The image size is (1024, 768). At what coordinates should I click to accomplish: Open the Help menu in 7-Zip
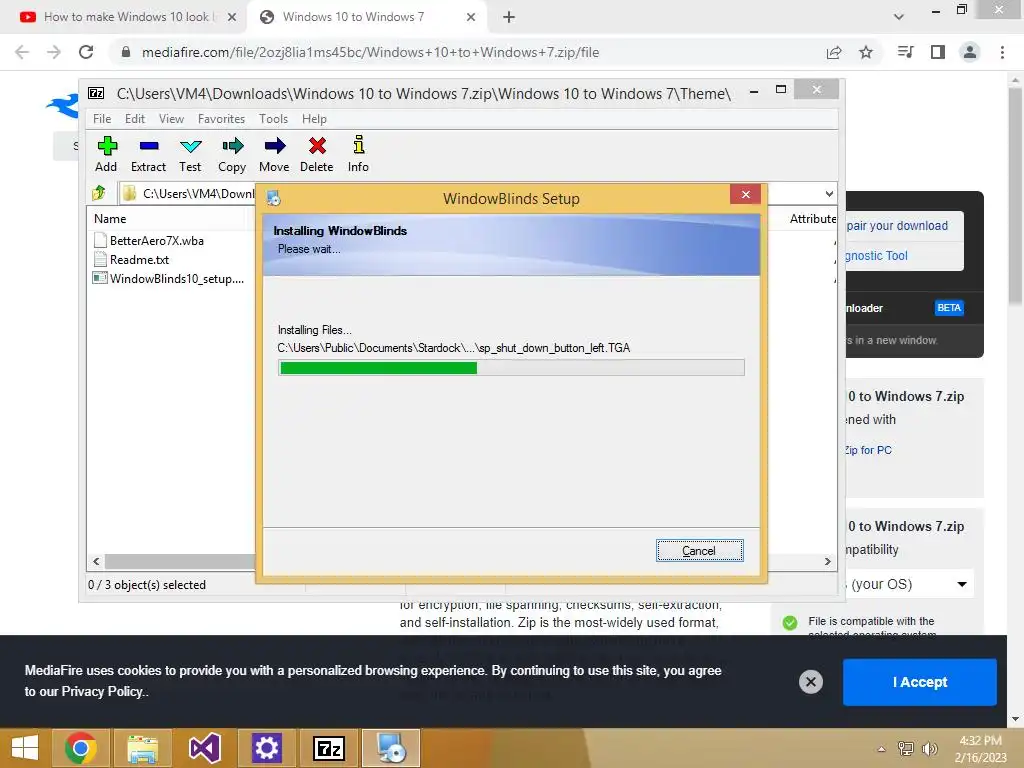(314, 119)
